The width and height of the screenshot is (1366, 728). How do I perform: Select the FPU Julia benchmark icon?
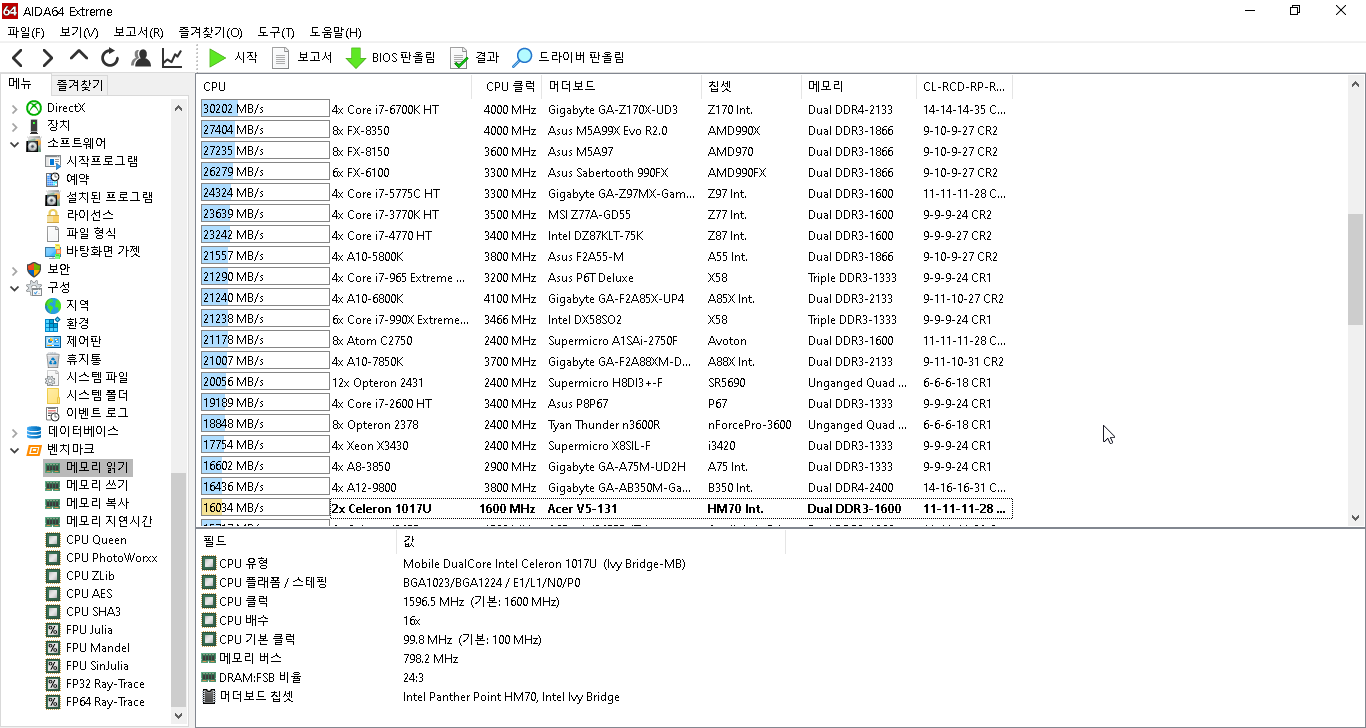pos(53,630)
